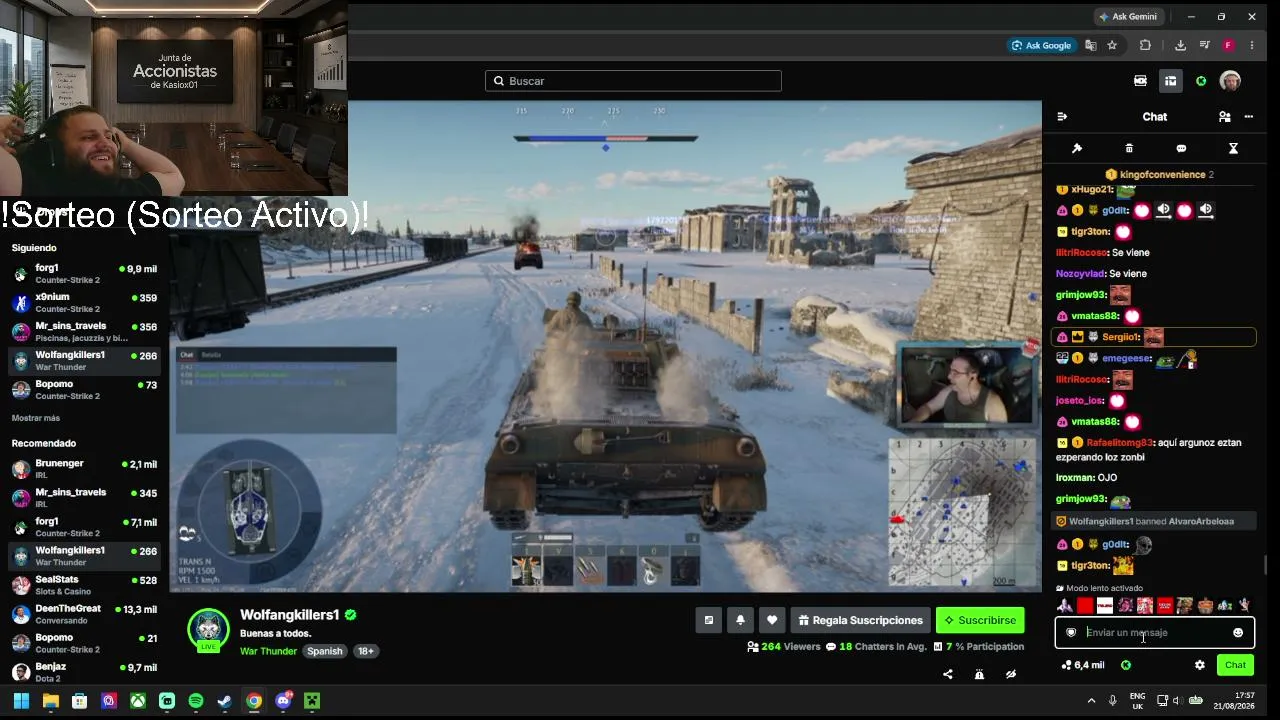The width and height of the screenshot is (1280, 720).
Task: Open Chrome media control icon
Action: coord(1204,45)
